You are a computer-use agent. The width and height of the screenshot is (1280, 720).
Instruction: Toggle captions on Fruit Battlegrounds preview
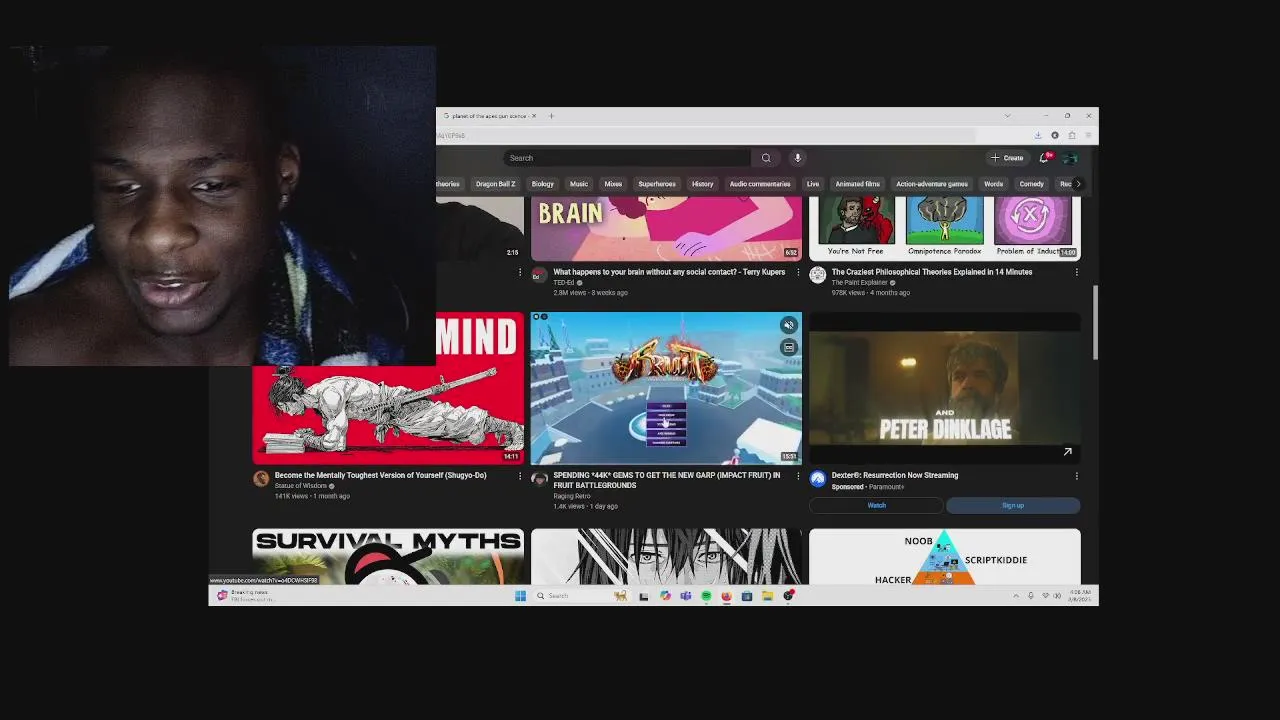[x=789, y=347]
